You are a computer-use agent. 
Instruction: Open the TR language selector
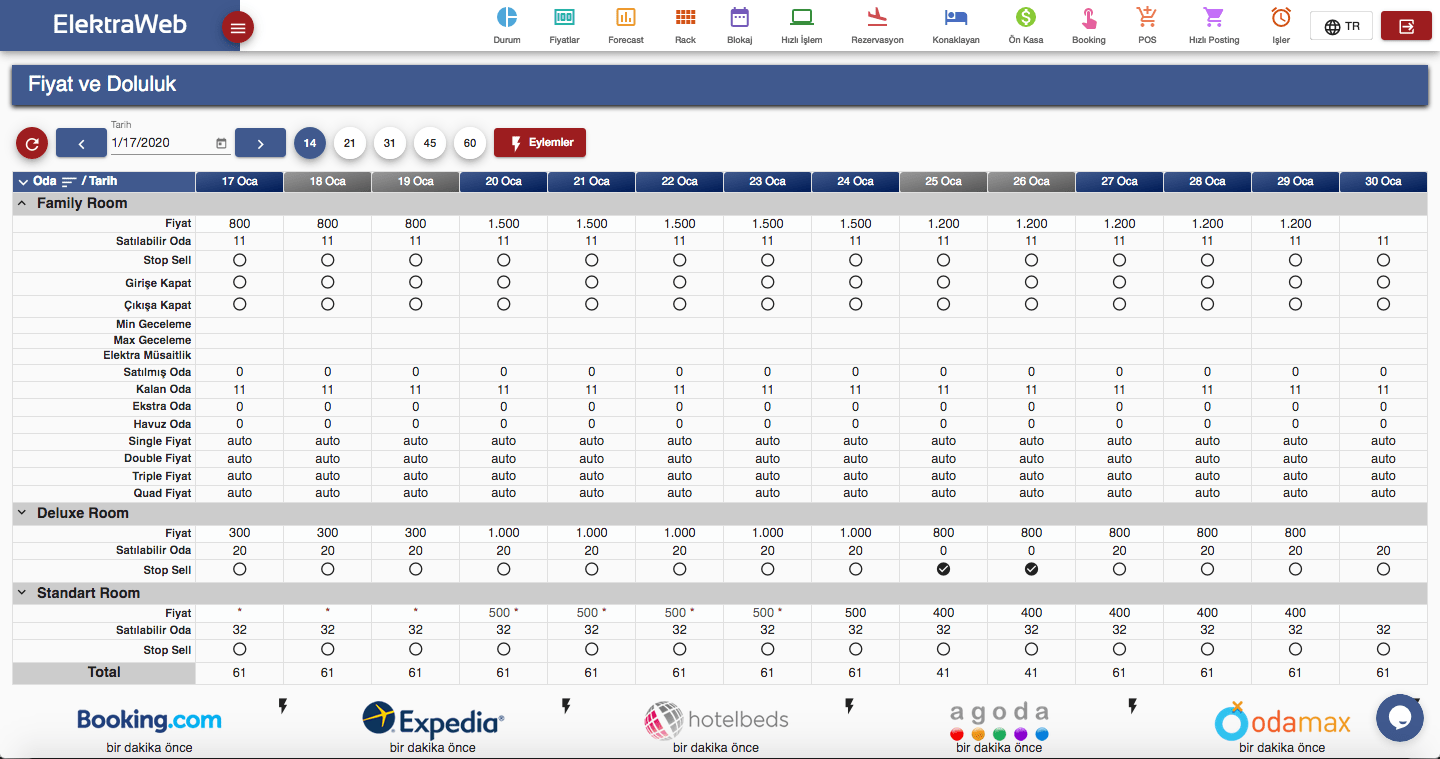1341,27
